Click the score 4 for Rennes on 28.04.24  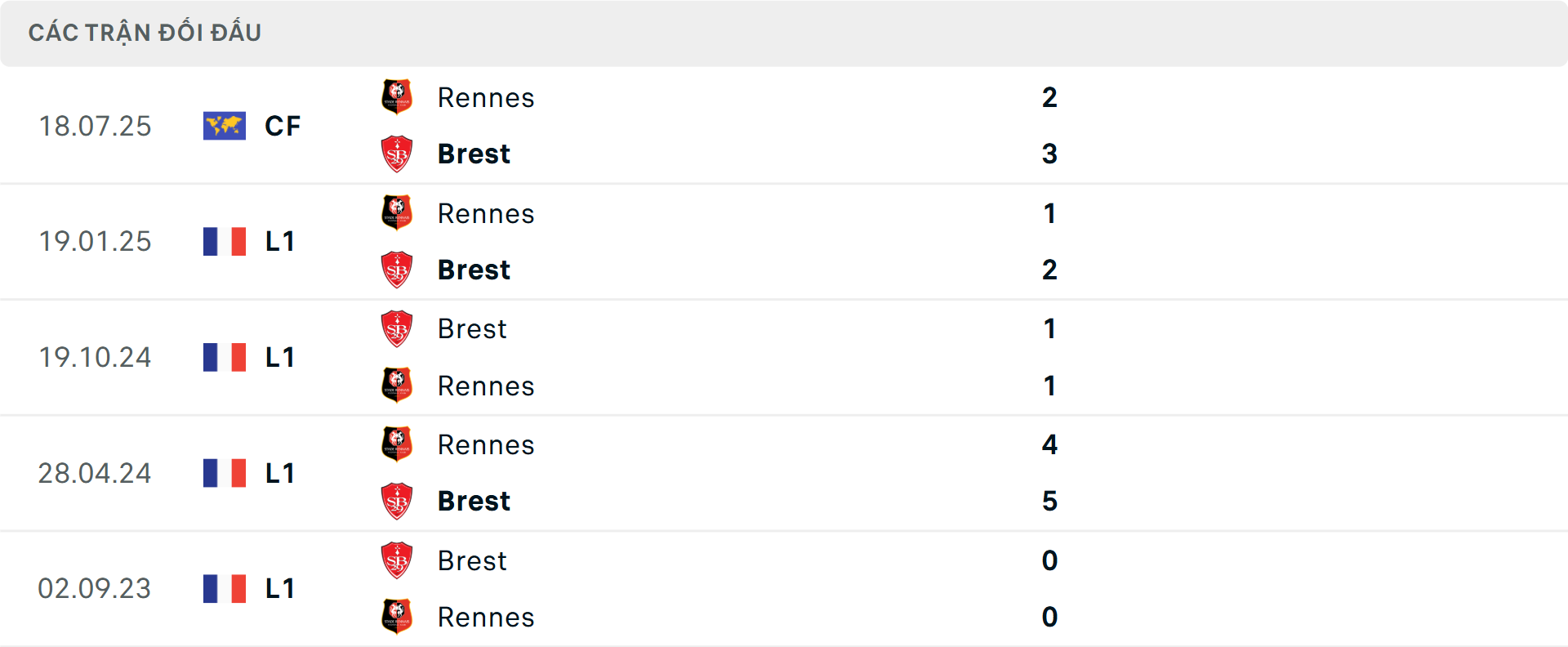(1051, 445)
